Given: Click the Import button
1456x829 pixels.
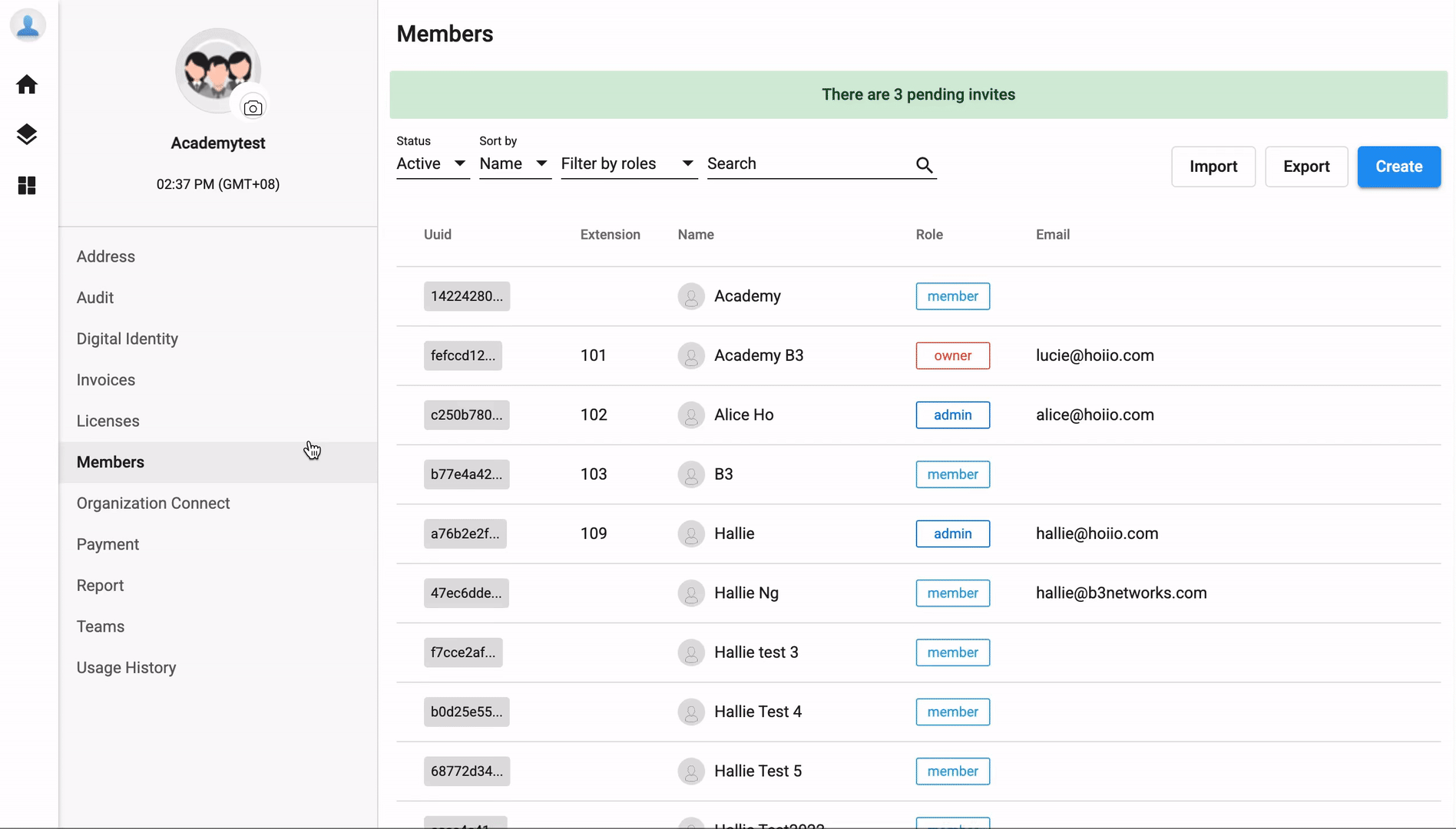Looking at the screenshot, I should (x=1213, y=167).
